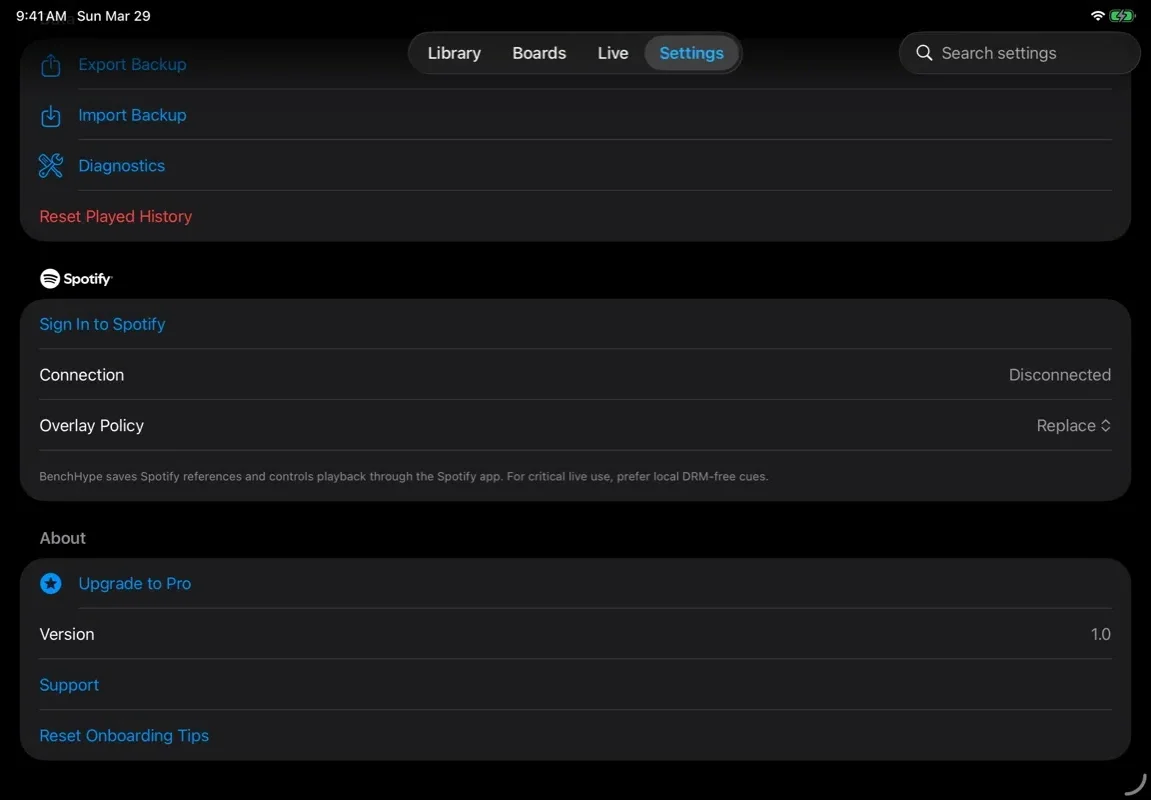Click the Import Backup download icon

[51, 116]
